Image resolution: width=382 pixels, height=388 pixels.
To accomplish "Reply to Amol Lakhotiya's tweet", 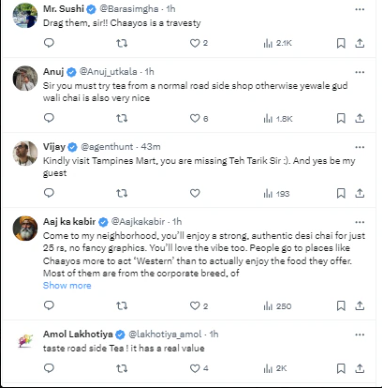I will [x=49, y=368].
